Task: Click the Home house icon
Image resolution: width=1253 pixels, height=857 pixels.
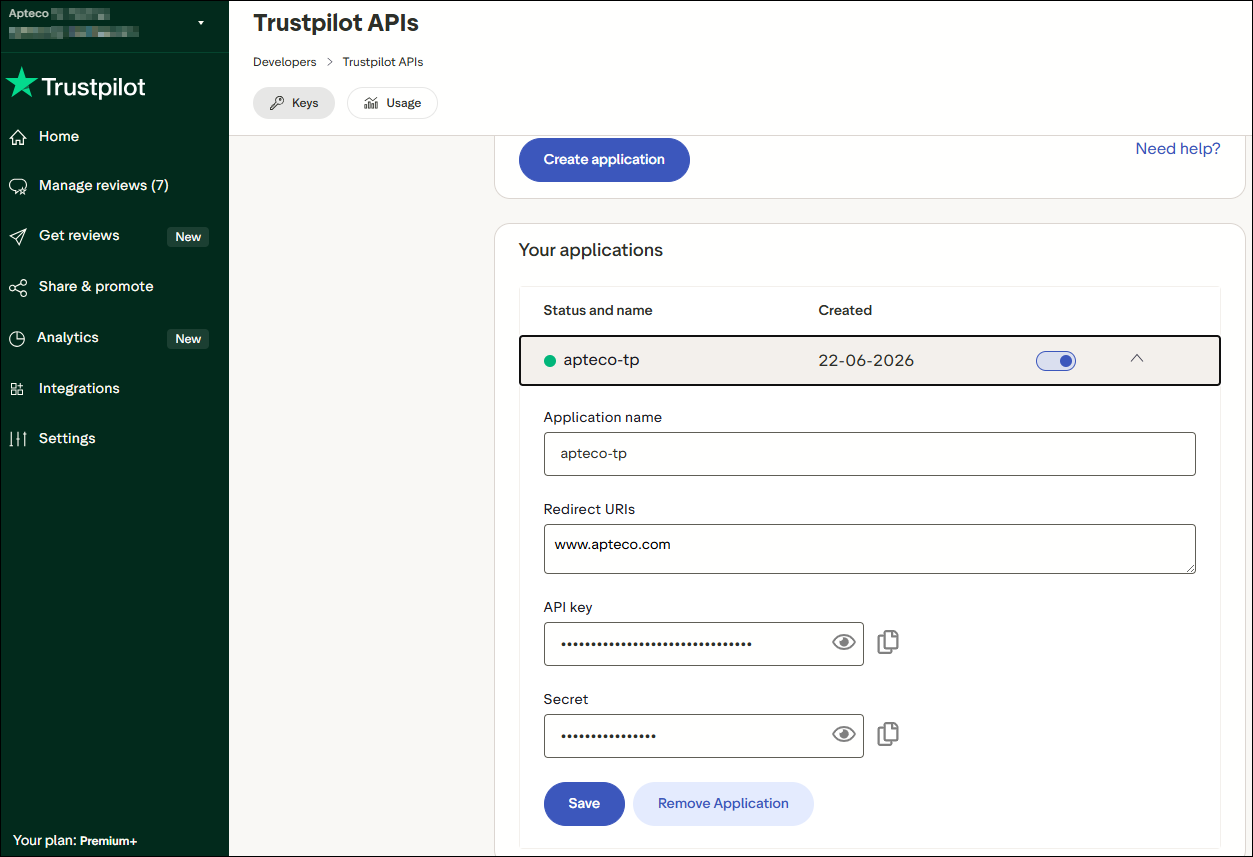Action: (18, 137)
